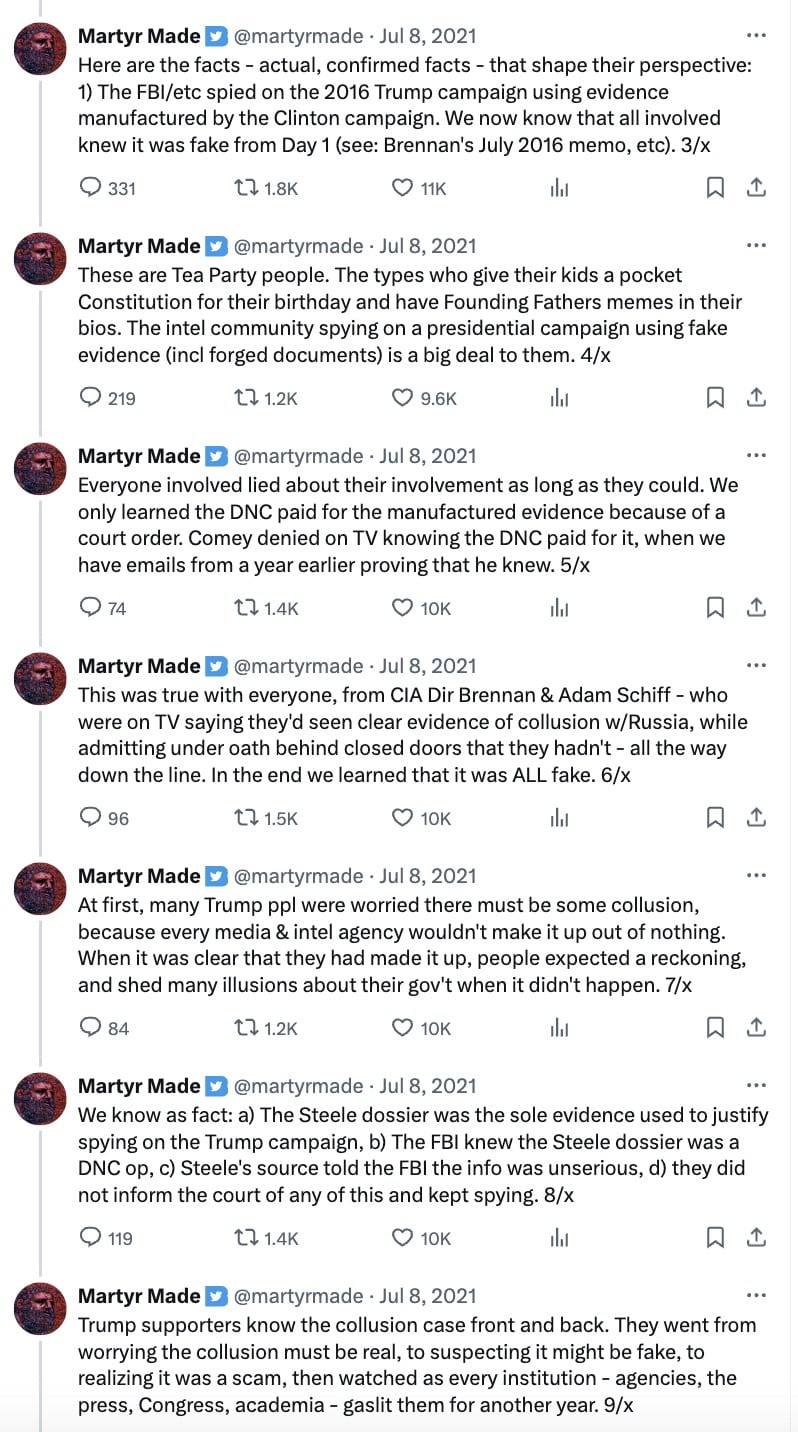Image resolution: width=798 pixels, height=1432 pixels.
Task: Reply to the 3/x tweet
Action: pos(91,187)
